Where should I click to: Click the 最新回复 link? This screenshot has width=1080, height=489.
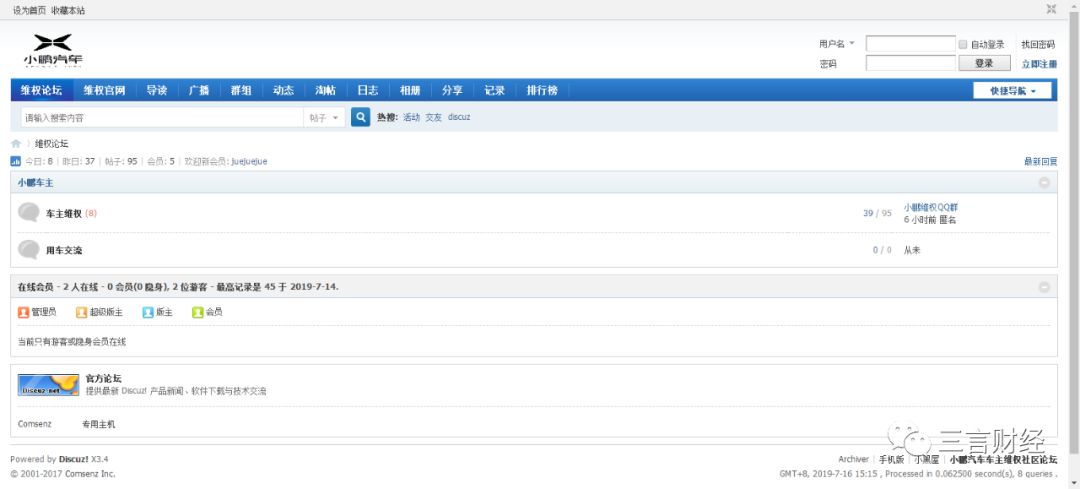tap(1040, 161)
